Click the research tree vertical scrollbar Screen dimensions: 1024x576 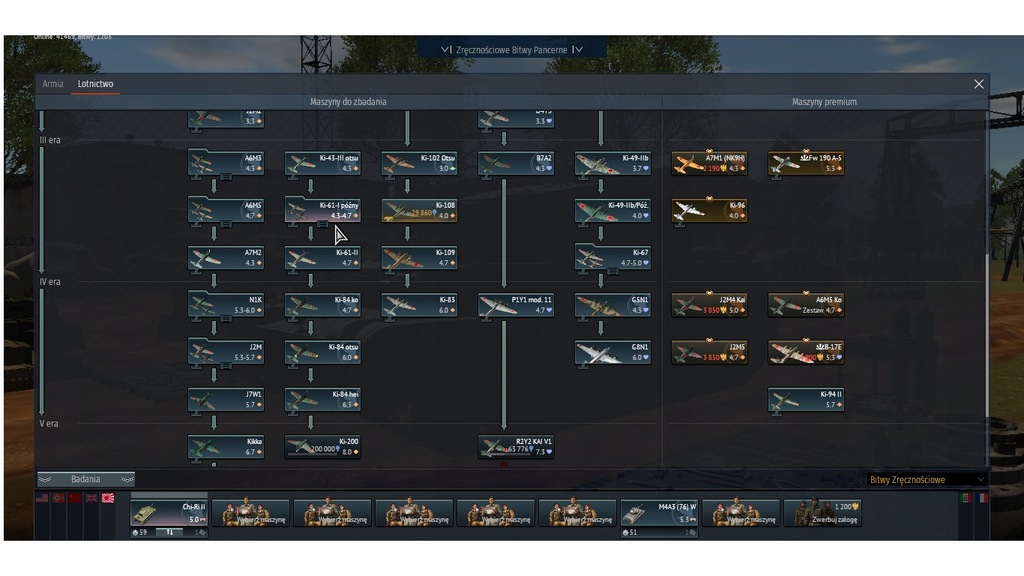[x=987, y=336]
